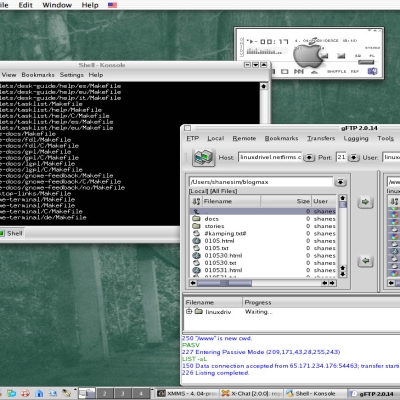Click the 010530.txt file icon
Image resolution: width=400 pixels, height=400 pixels.
pos(196,263)
